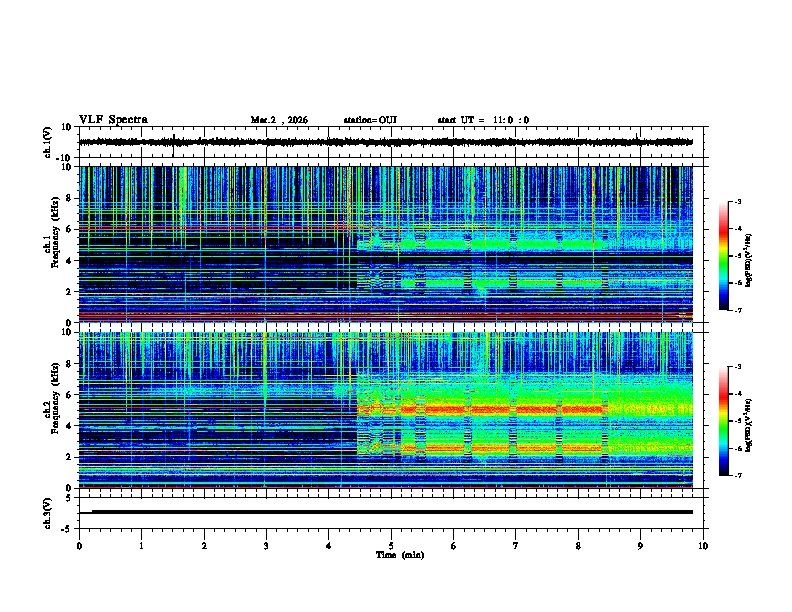Click the "4" tick on the time axis
This screenshot has height=612, width=792.
click(329, 546)
